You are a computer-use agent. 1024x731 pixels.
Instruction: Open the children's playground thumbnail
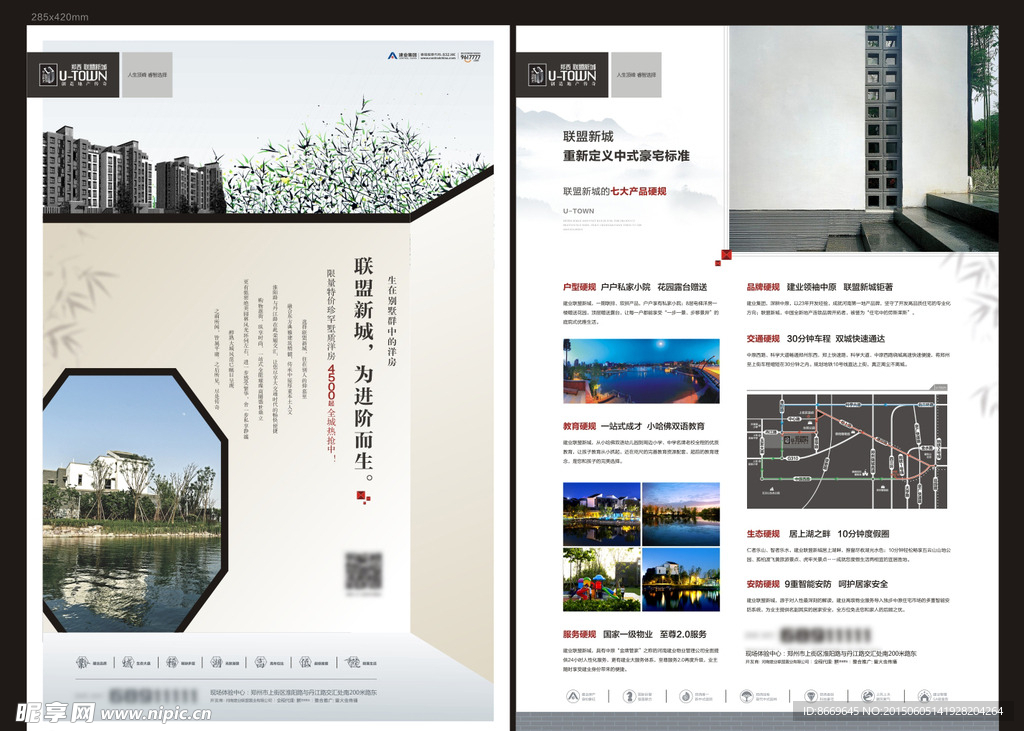click(601, 579)
